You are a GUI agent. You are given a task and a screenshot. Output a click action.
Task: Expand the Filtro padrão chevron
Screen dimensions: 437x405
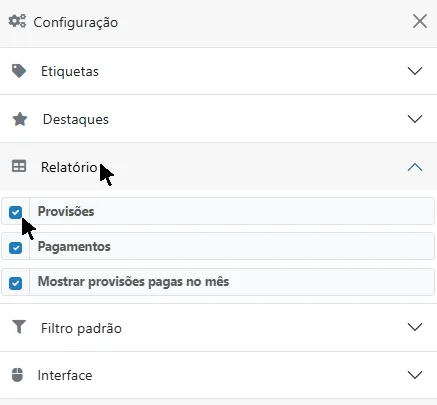(x=415, y=327)
